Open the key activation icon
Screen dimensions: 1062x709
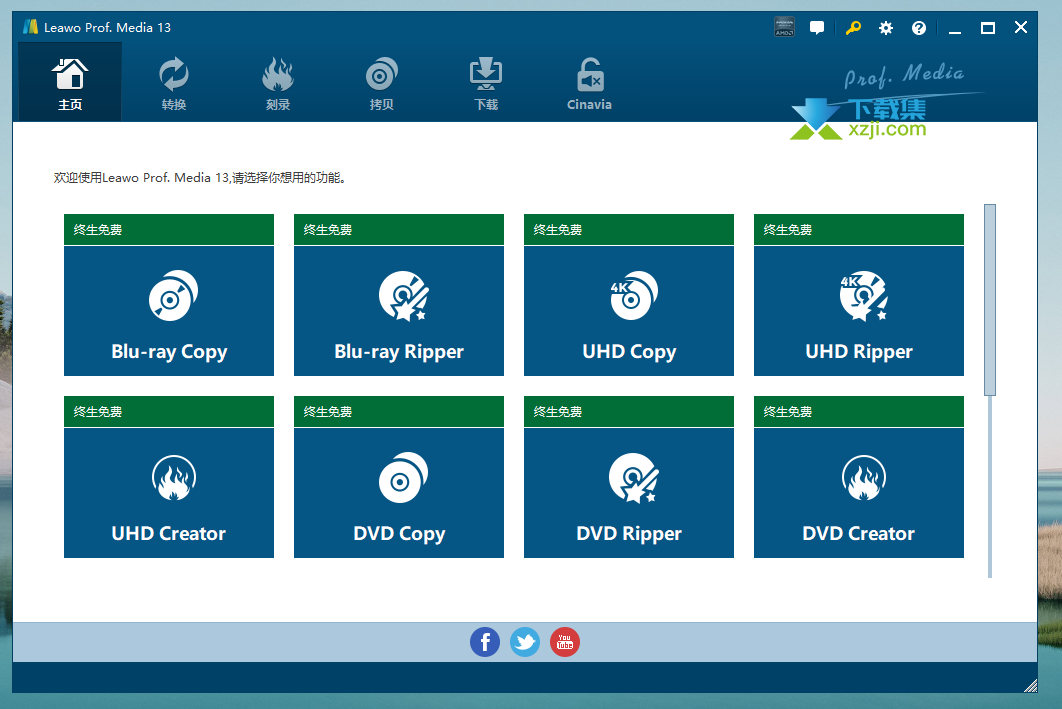pos(853,28)
